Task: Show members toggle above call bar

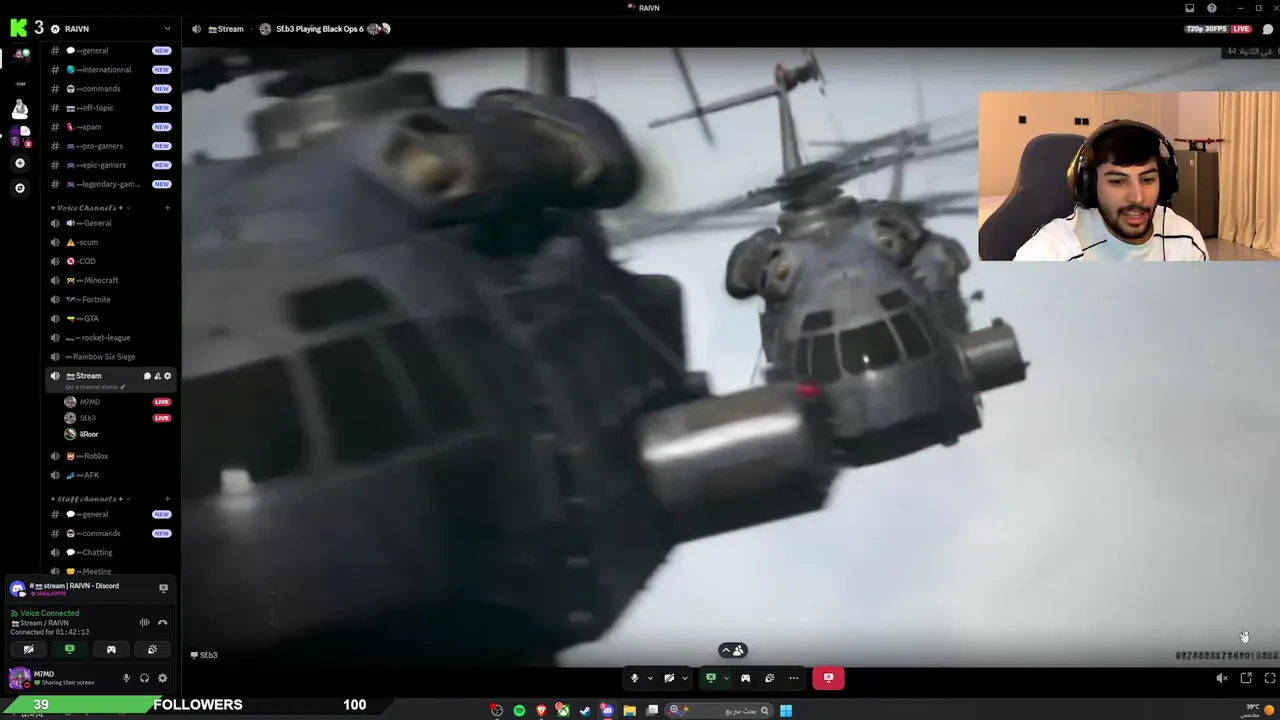Action: point(732,650)
